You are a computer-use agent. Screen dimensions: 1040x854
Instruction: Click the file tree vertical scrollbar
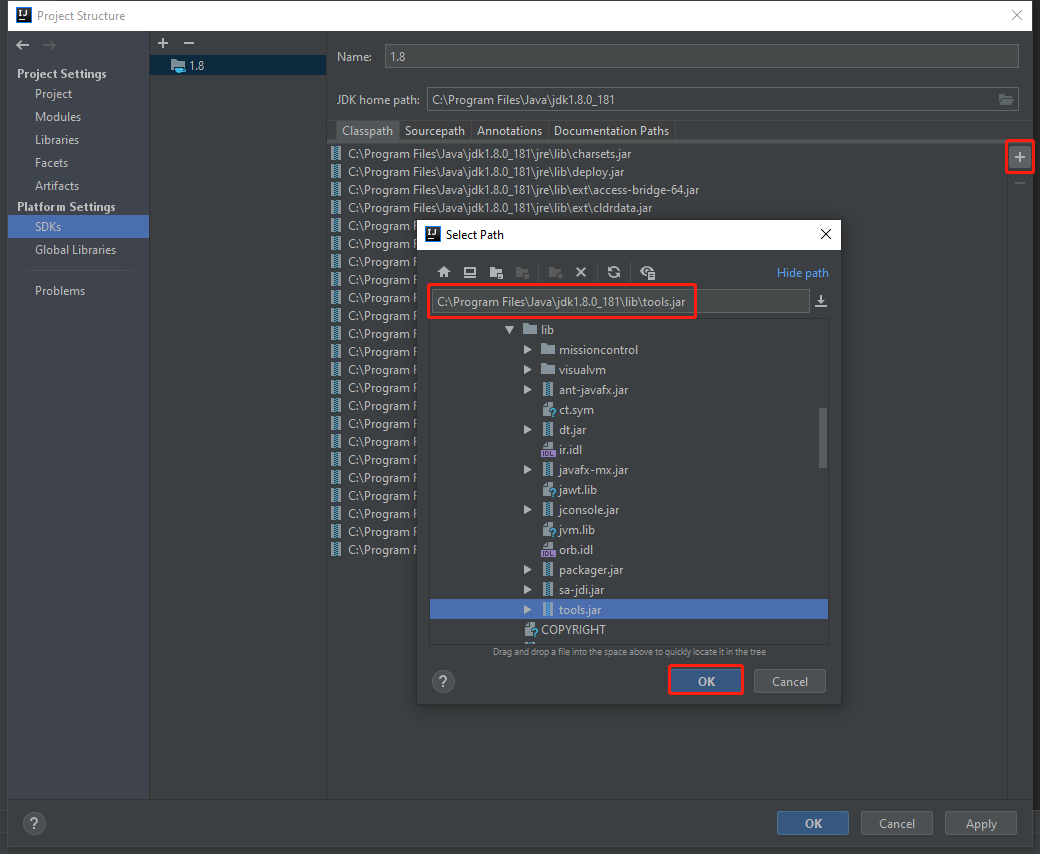click(823, 438)
